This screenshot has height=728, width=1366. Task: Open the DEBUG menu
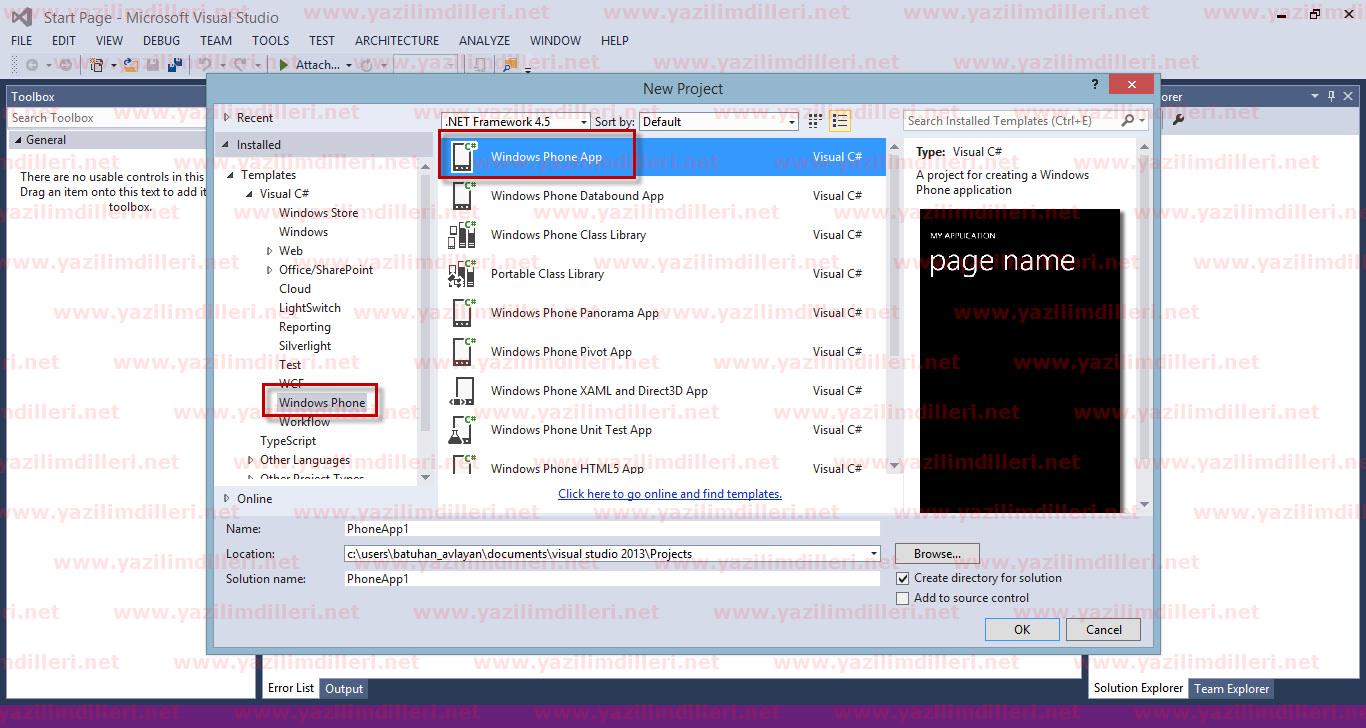[161, 41]
